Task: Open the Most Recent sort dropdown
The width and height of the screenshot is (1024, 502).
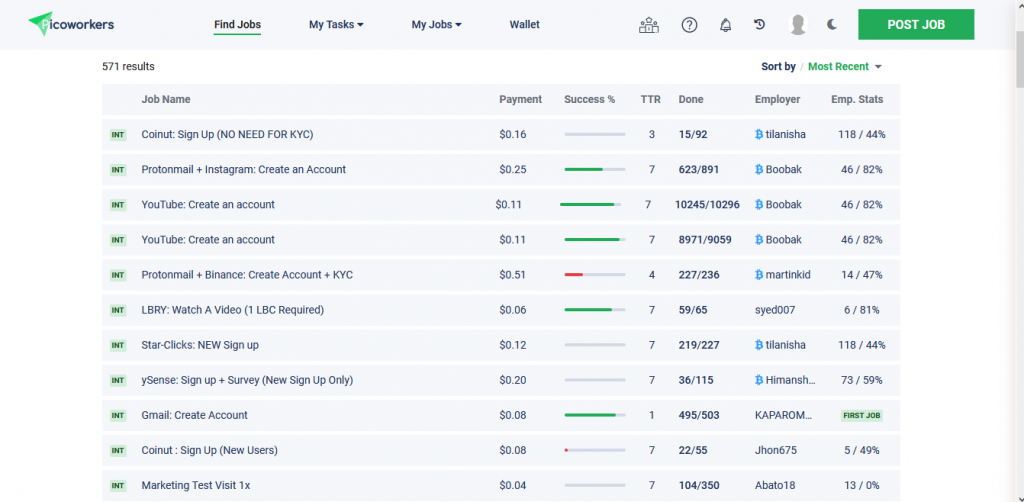Action: pos(845,67)
